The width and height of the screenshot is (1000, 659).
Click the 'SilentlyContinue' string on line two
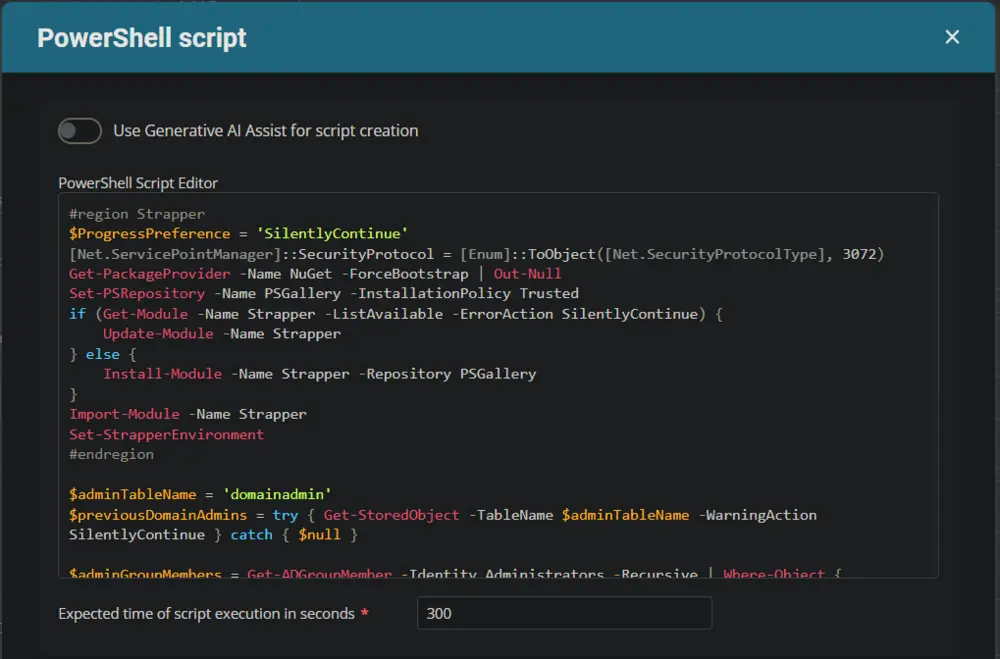(x=332, y=233)
